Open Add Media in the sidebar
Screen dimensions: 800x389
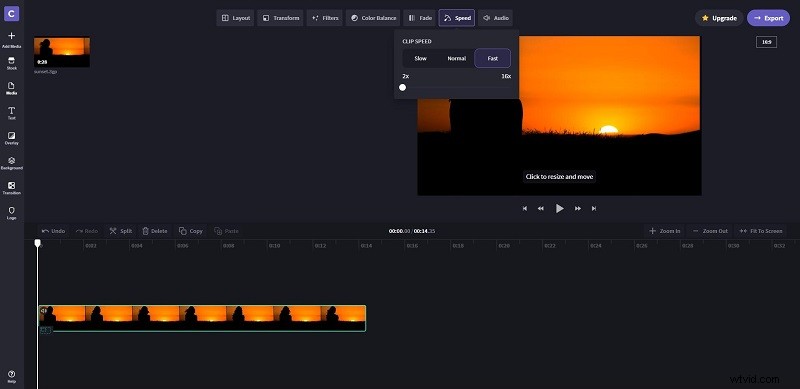coord(11,40)
